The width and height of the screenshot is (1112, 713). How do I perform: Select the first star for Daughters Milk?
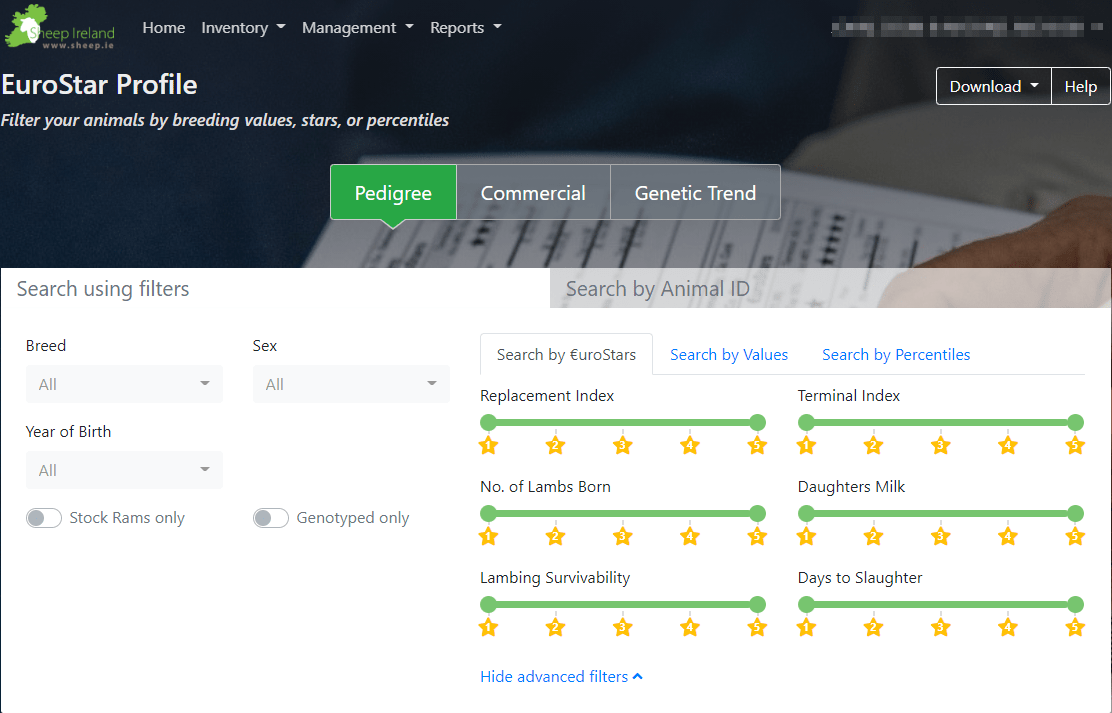click(x=806, y=536)
